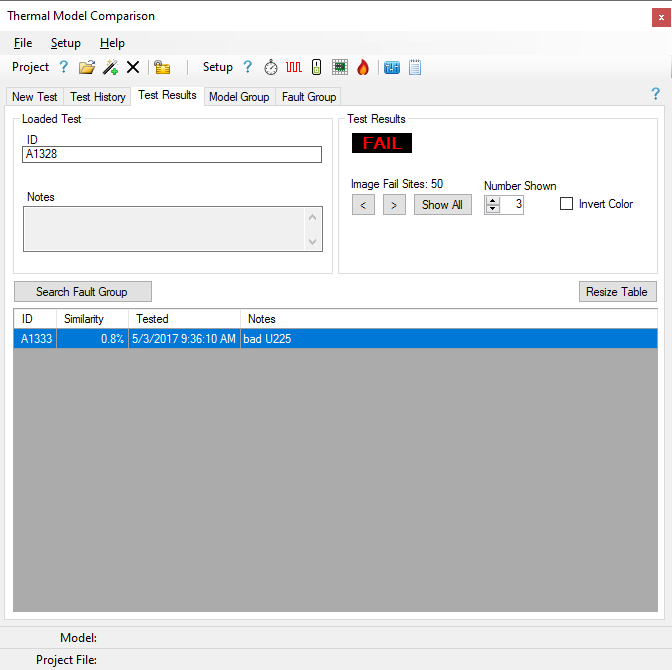Screen dimensions: 672x670
Task: Click the red FAIL result indicator
Action: (x=382, y=143)
